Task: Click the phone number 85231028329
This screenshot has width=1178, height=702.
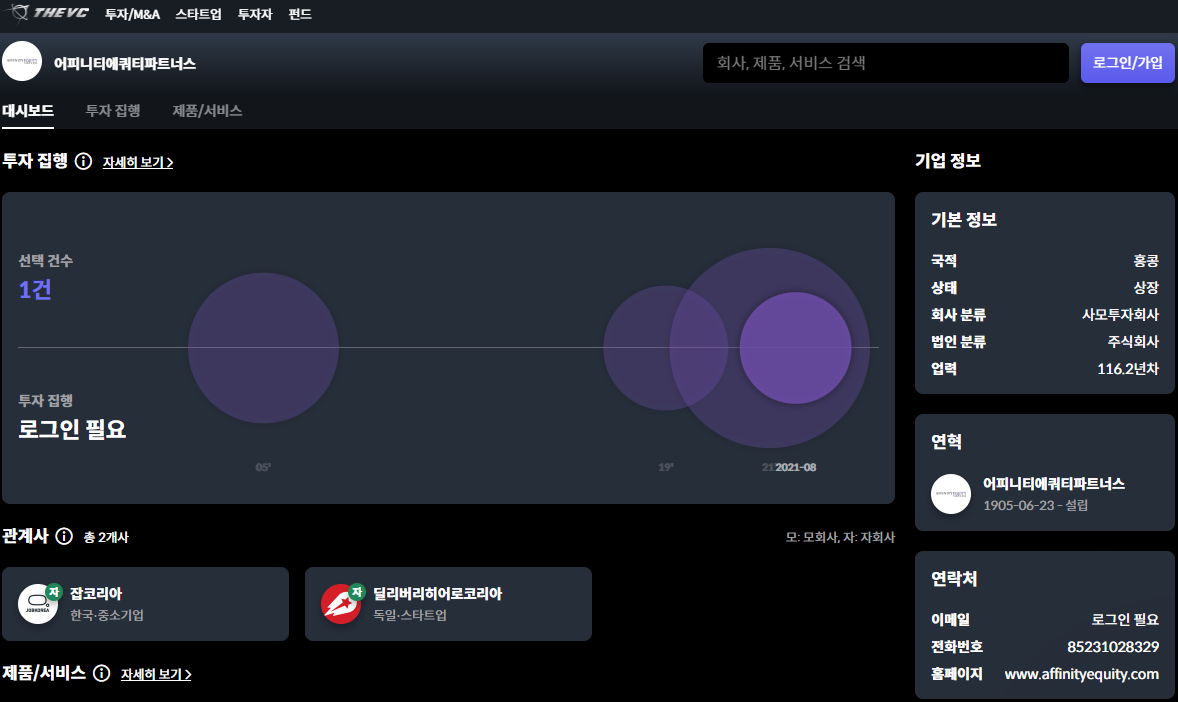Action: click(1113, 646)
